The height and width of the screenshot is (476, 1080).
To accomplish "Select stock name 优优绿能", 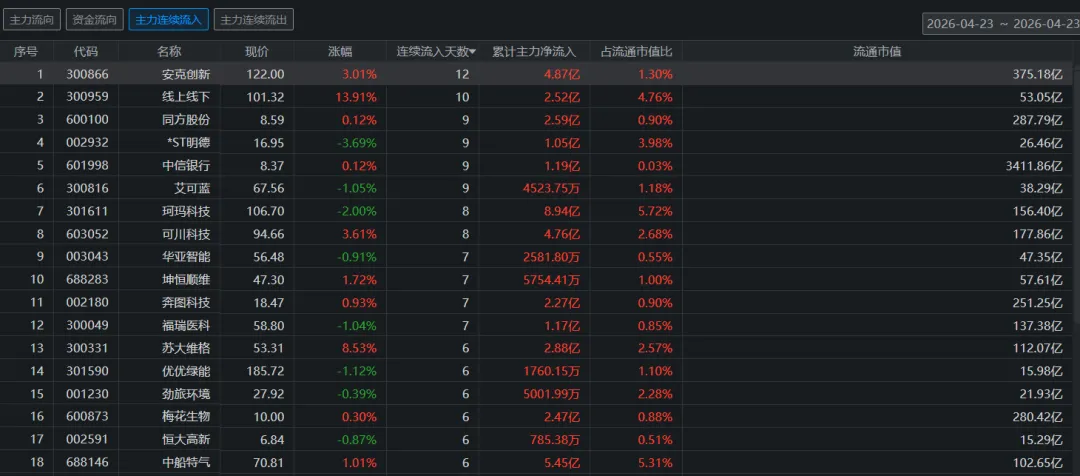I will pos(186,371).
